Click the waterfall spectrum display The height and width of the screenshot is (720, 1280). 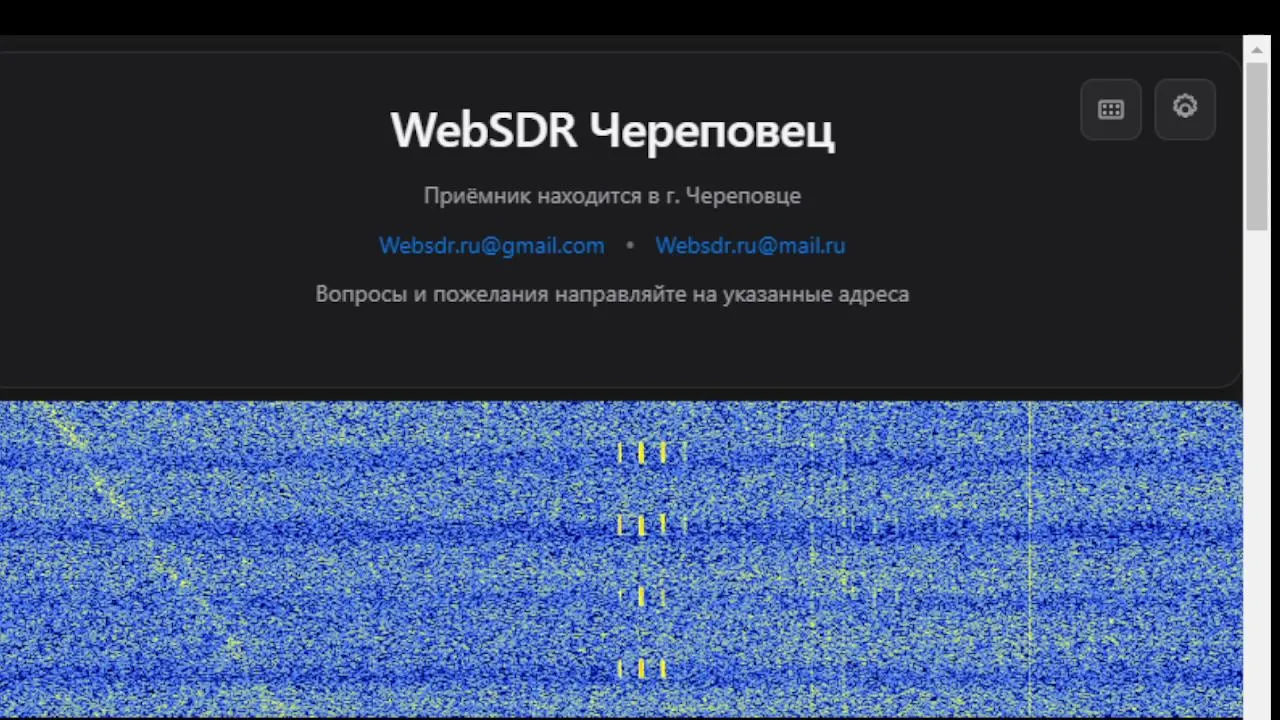click(621, 559)
